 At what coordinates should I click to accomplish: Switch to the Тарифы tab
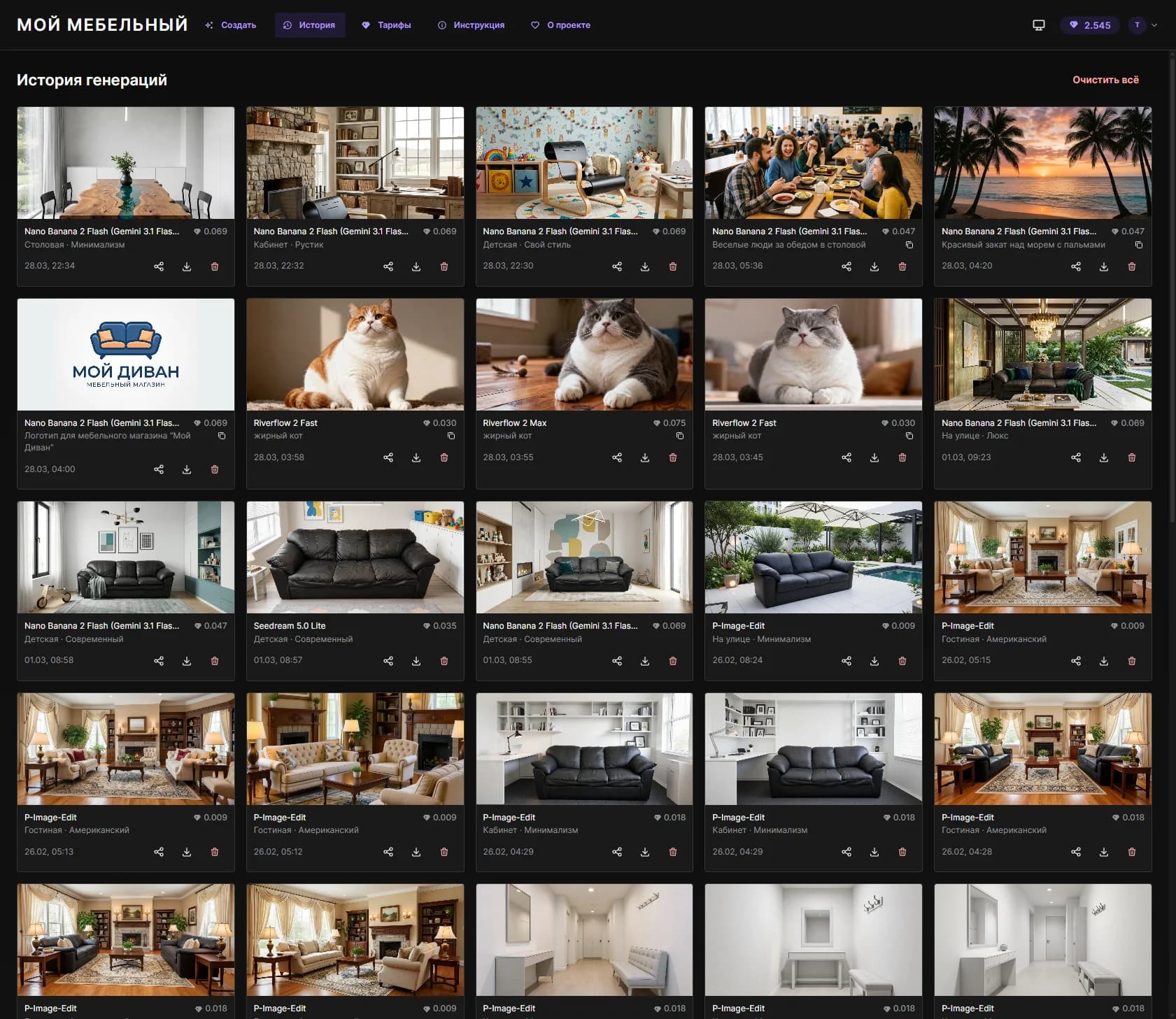387,25
